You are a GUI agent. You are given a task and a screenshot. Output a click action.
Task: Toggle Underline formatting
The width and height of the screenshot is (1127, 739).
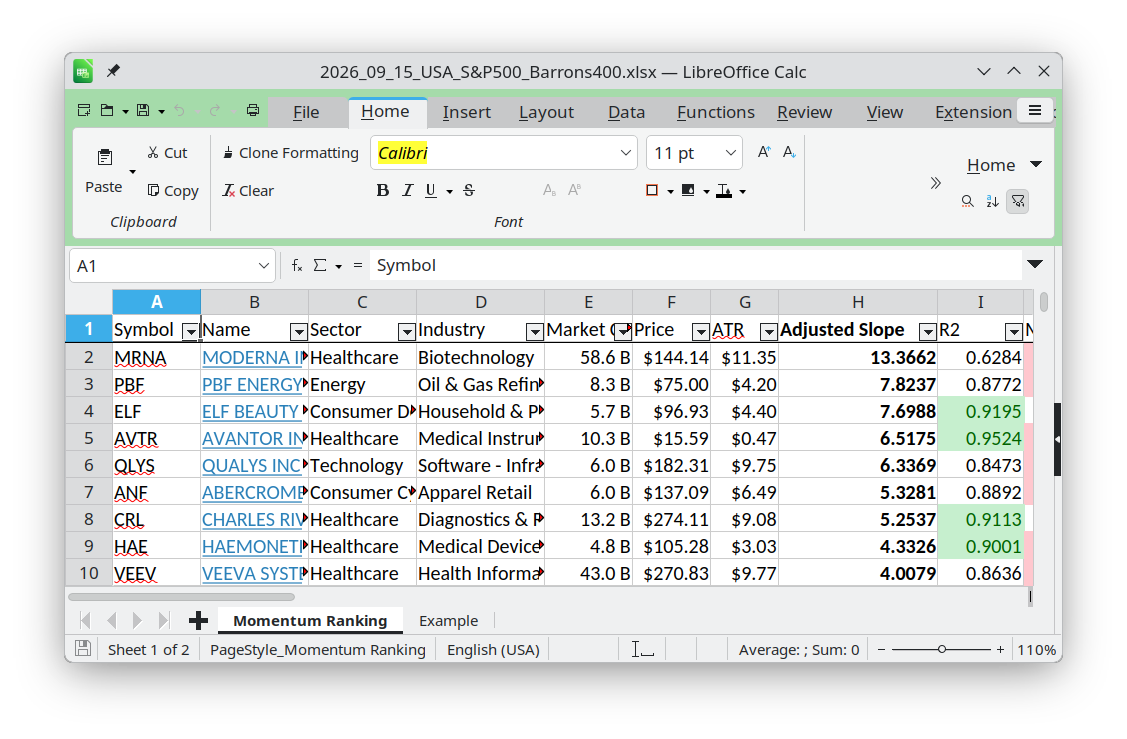431,191
